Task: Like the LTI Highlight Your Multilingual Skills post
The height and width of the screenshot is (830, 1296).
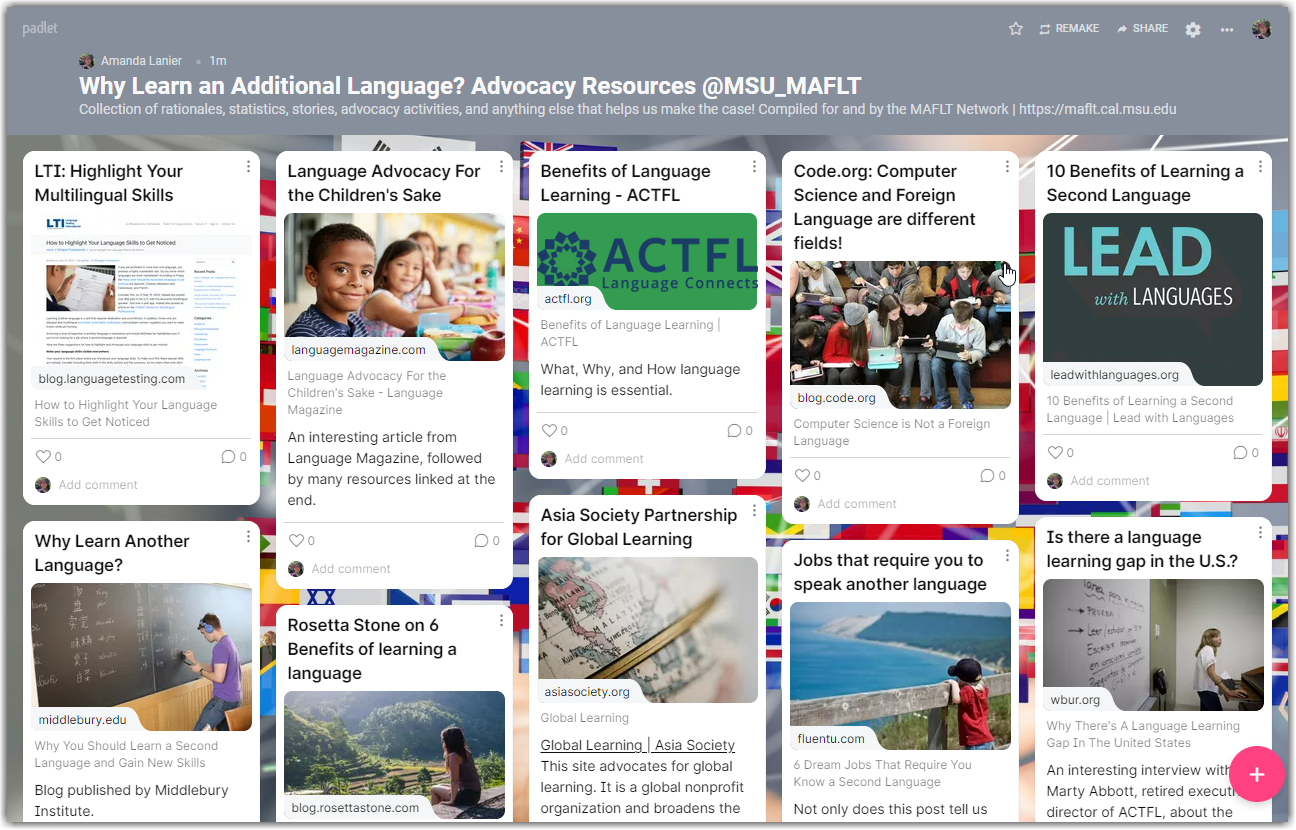Action: click(43, 457)
